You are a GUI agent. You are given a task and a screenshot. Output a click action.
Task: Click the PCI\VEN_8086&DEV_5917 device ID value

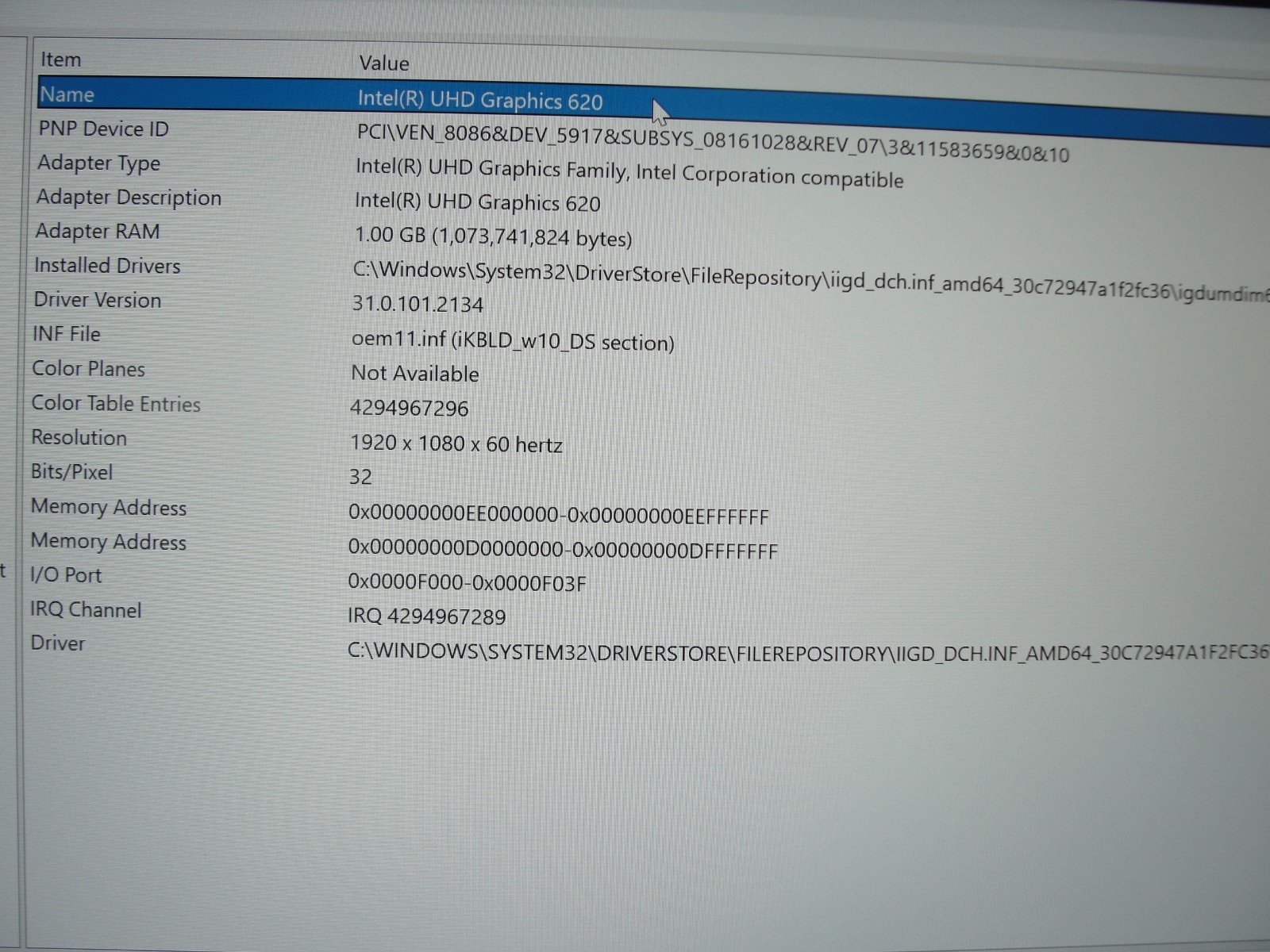coord(713,143)
